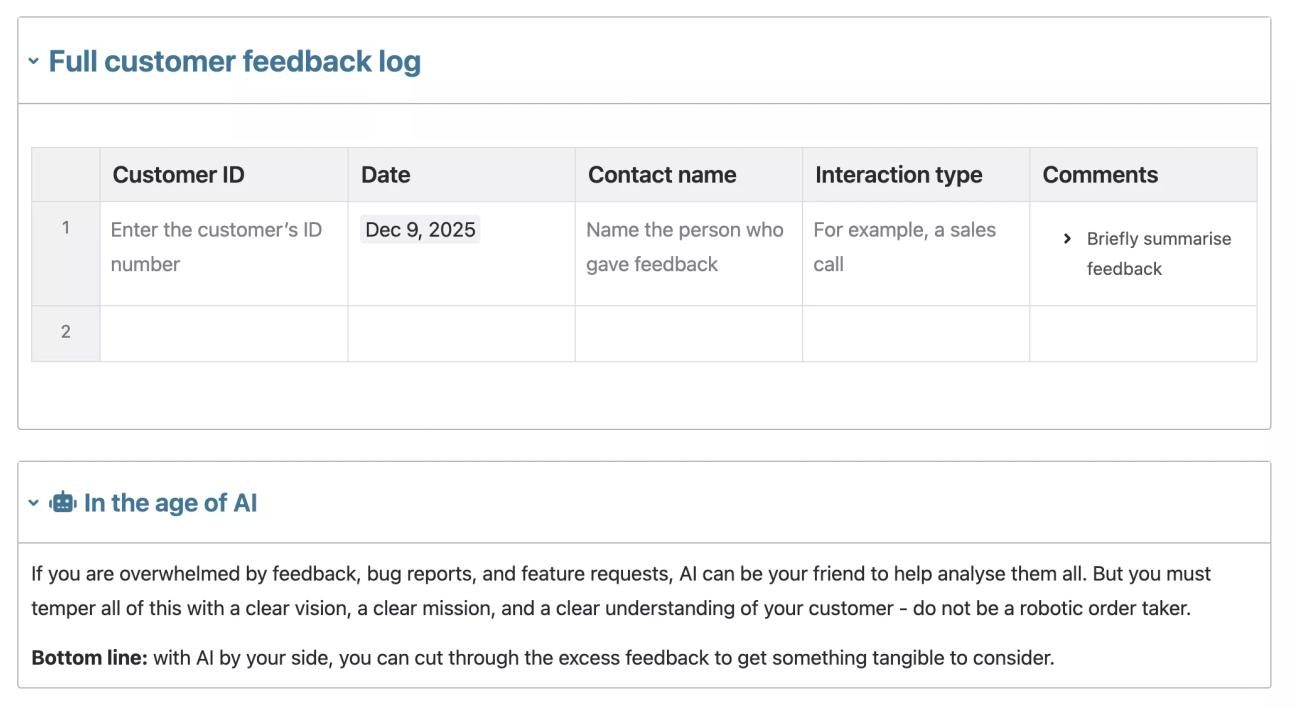The image size is (1296, 708).
Task: Open the Dec 9, 2025 date chip
Action: coord(420,229)
